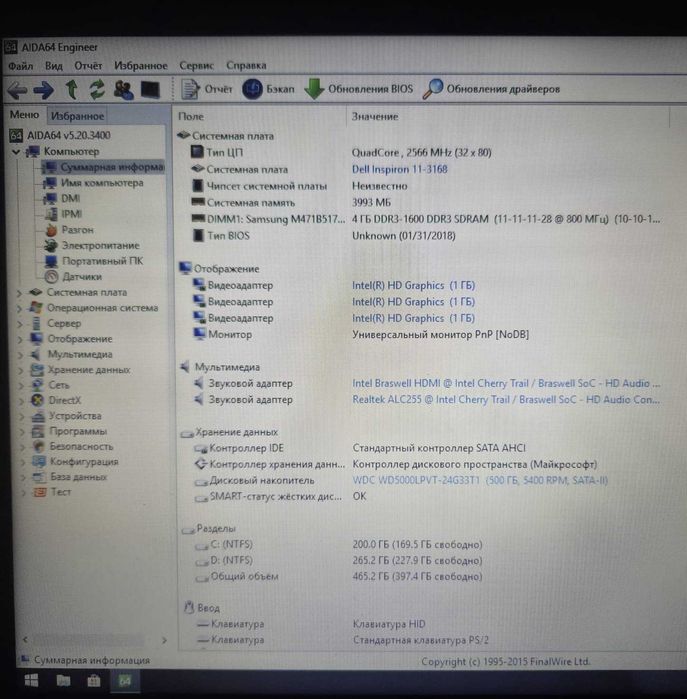Open the Dell Inspiron 11-3168 link

pyautogui.click(x=399, y=169)
